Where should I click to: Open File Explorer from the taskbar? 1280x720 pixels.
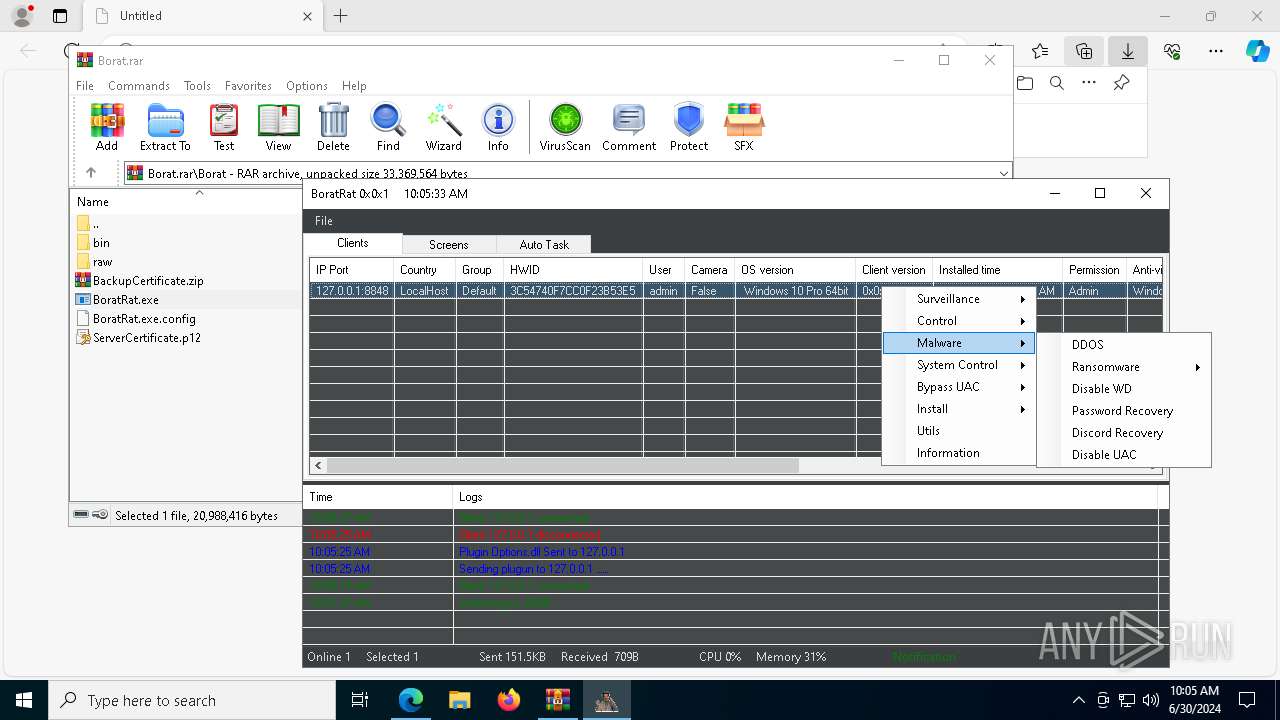(459, 700)
